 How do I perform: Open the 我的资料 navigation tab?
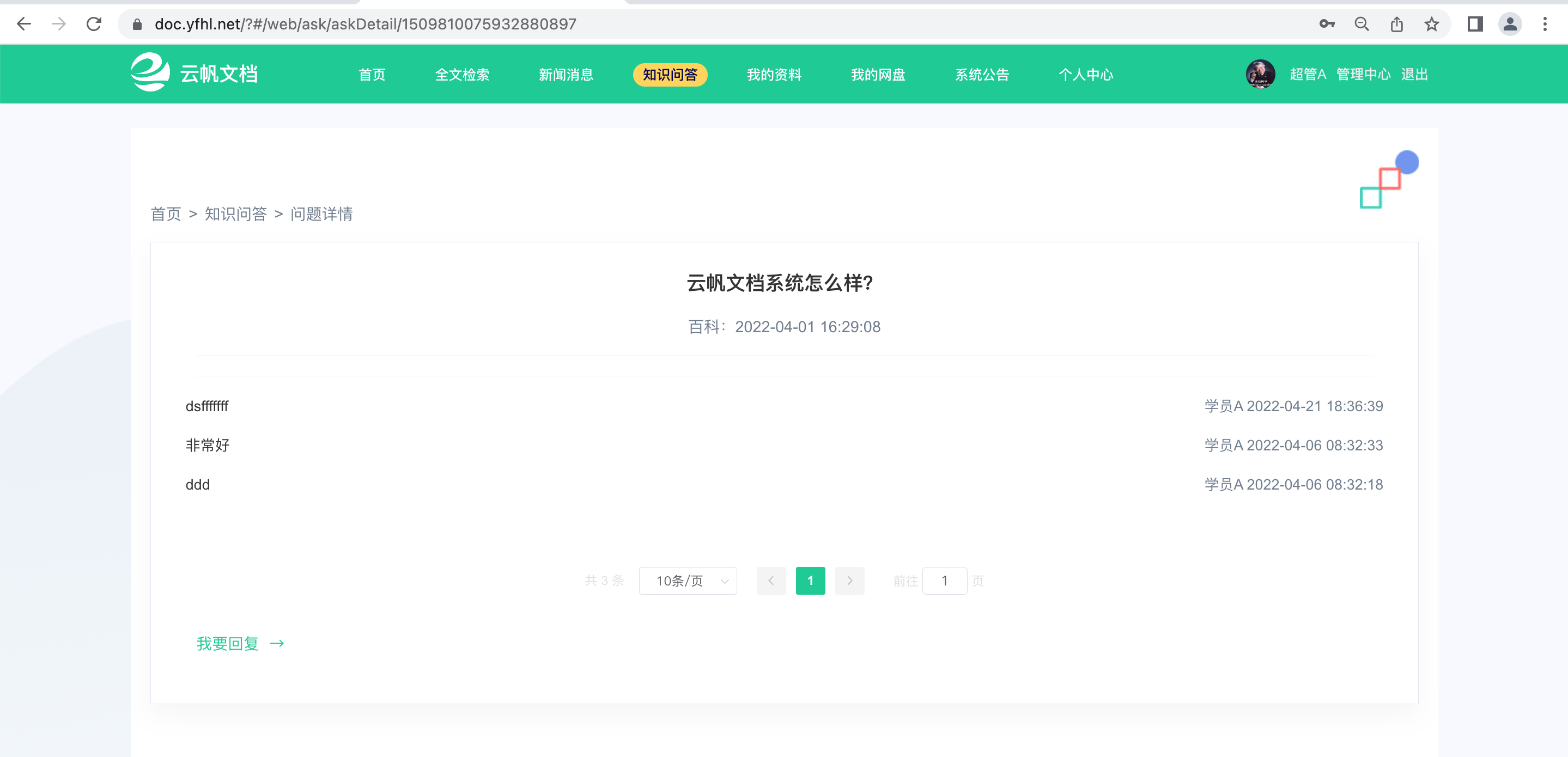point(774,74)
